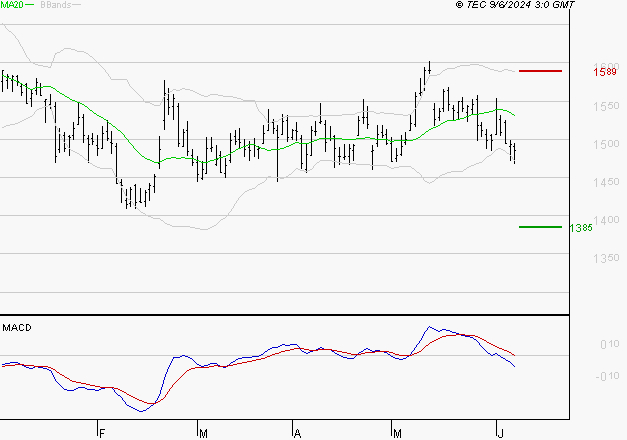This screenshot has height=440, width=627.
Task: Click the TEC 9/6/2024 copyright timestamp
Action: (x=515, y=5)
